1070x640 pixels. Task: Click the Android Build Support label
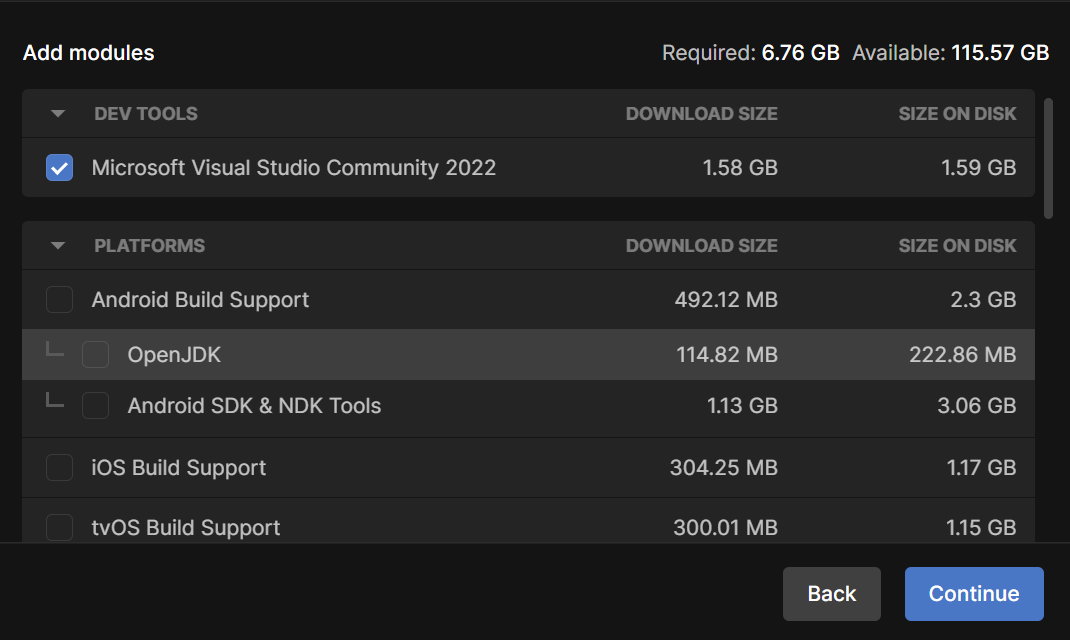pos(200,300)
